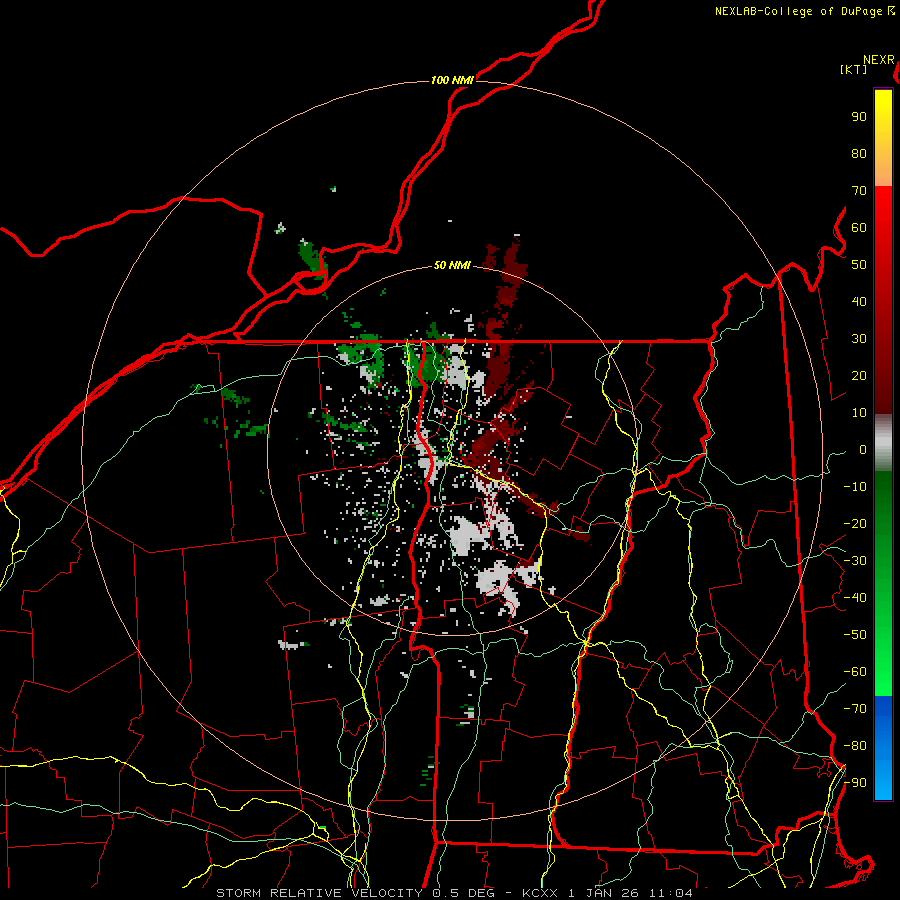Click the 60 value on velocity scale
The height and width of the screenshot is (900, 900).
[859, 227]
